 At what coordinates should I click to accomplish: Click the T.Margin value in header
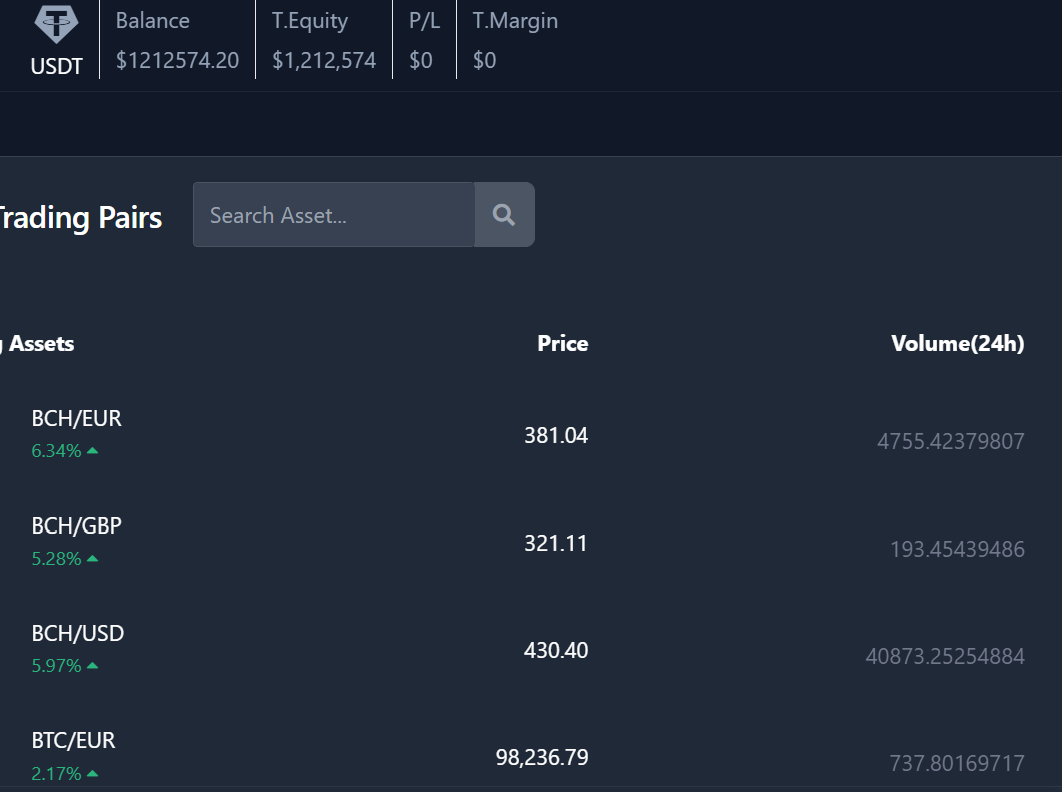(x=484, y=61)
